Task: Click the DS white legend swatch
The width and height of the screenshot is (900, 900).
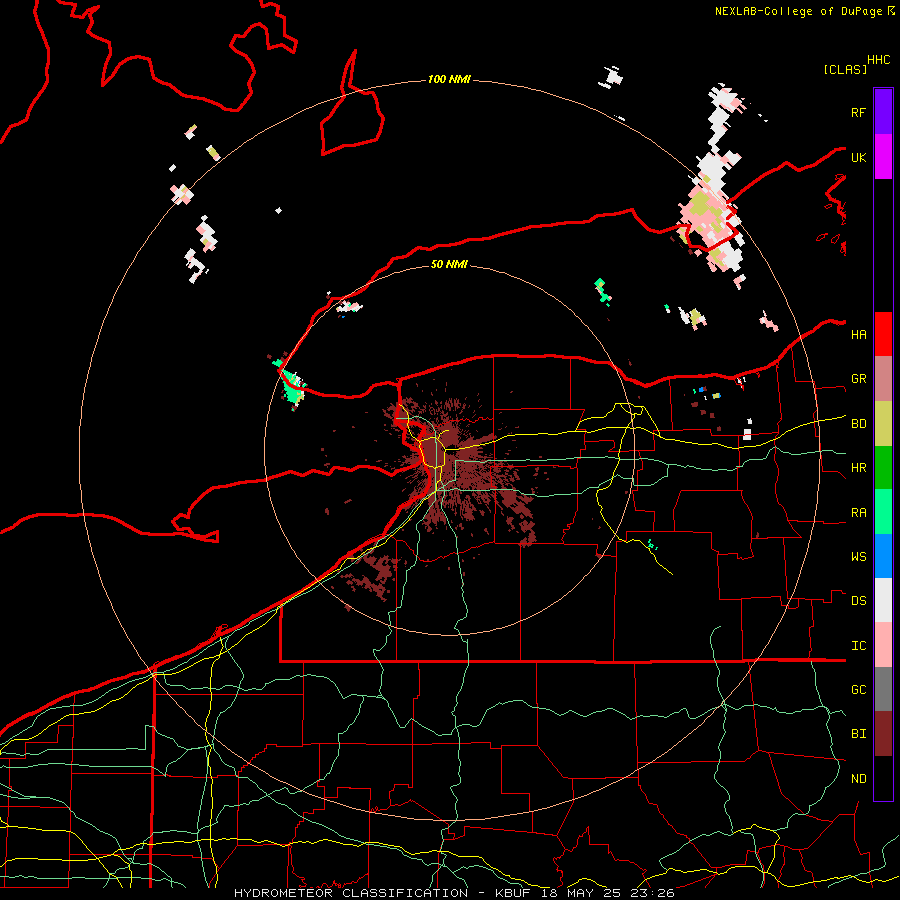Action: (x=883, y=600)
